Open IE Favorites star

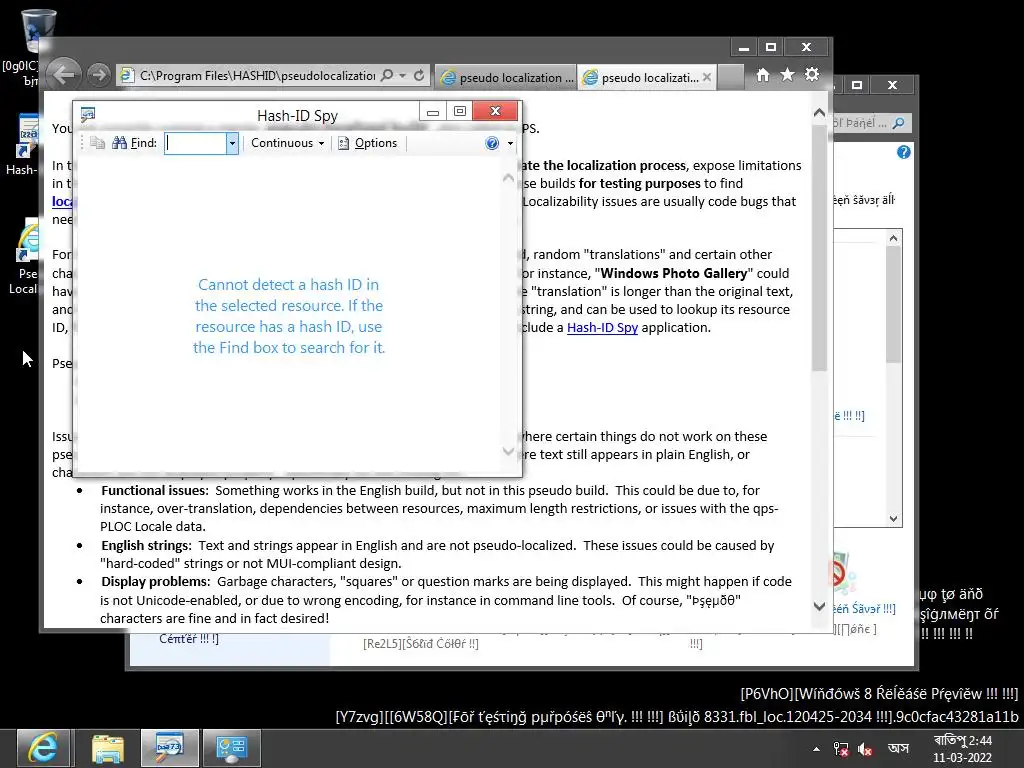point(788,75)
